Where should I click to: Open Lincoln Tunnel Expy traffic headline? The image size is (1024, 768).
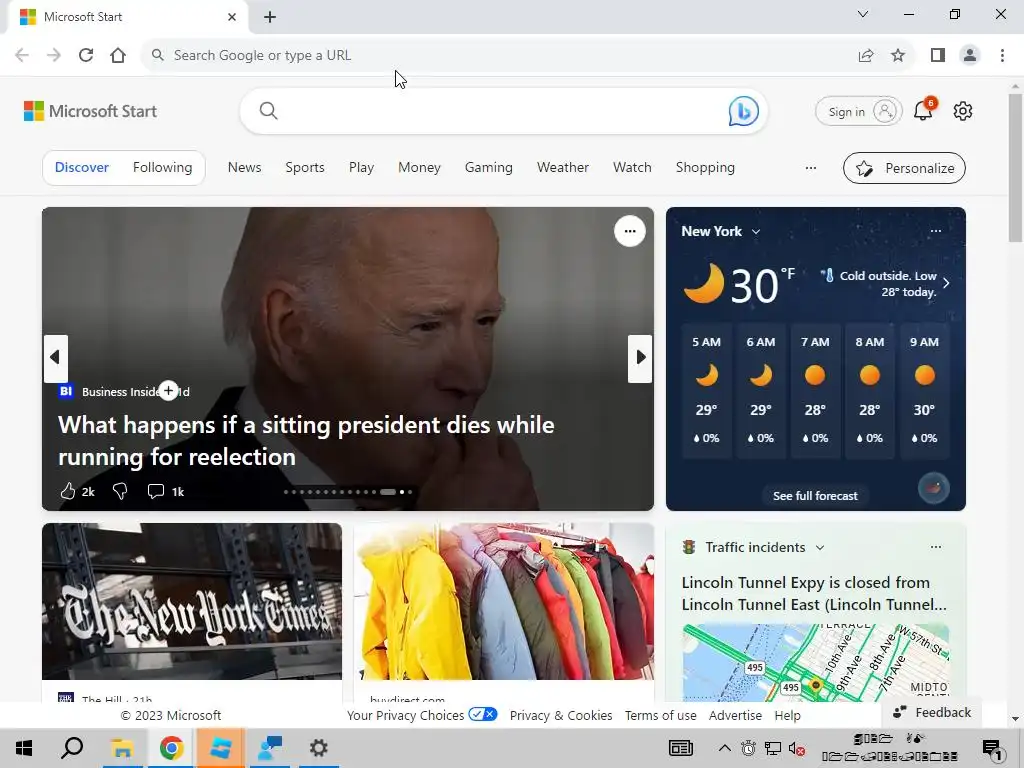click(x=814, y=593)
